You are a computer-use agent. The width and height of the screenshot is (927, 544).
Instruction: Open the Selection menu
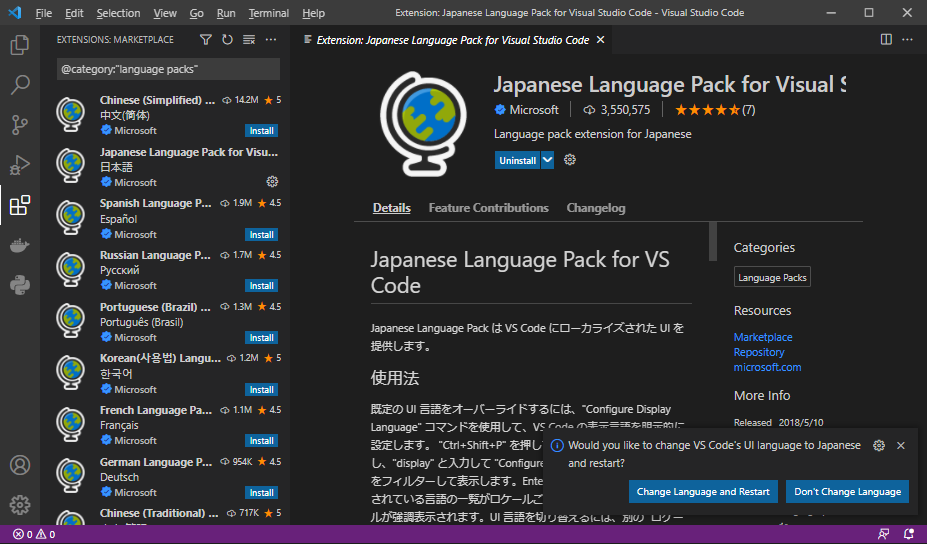click(118, 13)
